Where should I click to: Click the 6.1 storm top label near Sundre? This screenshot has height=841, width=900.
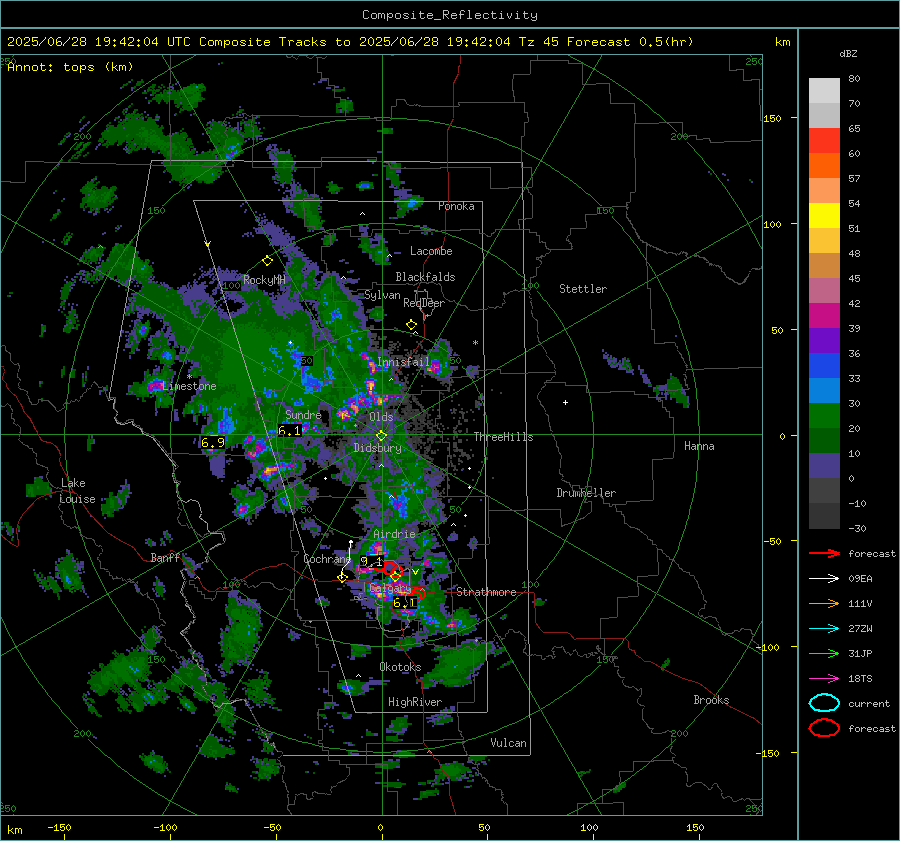click(x=289, y=431)
